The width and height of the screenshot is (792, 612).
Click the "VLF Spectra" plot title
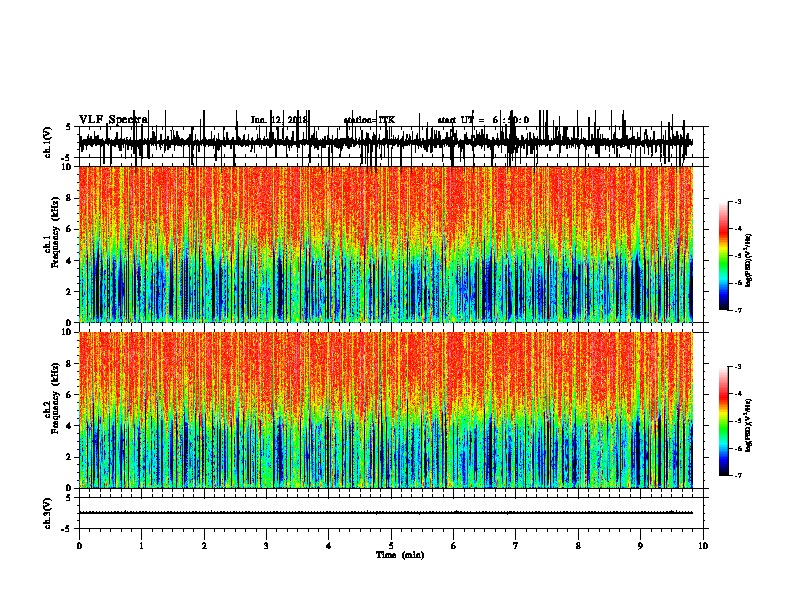click(x=113, y=119)
